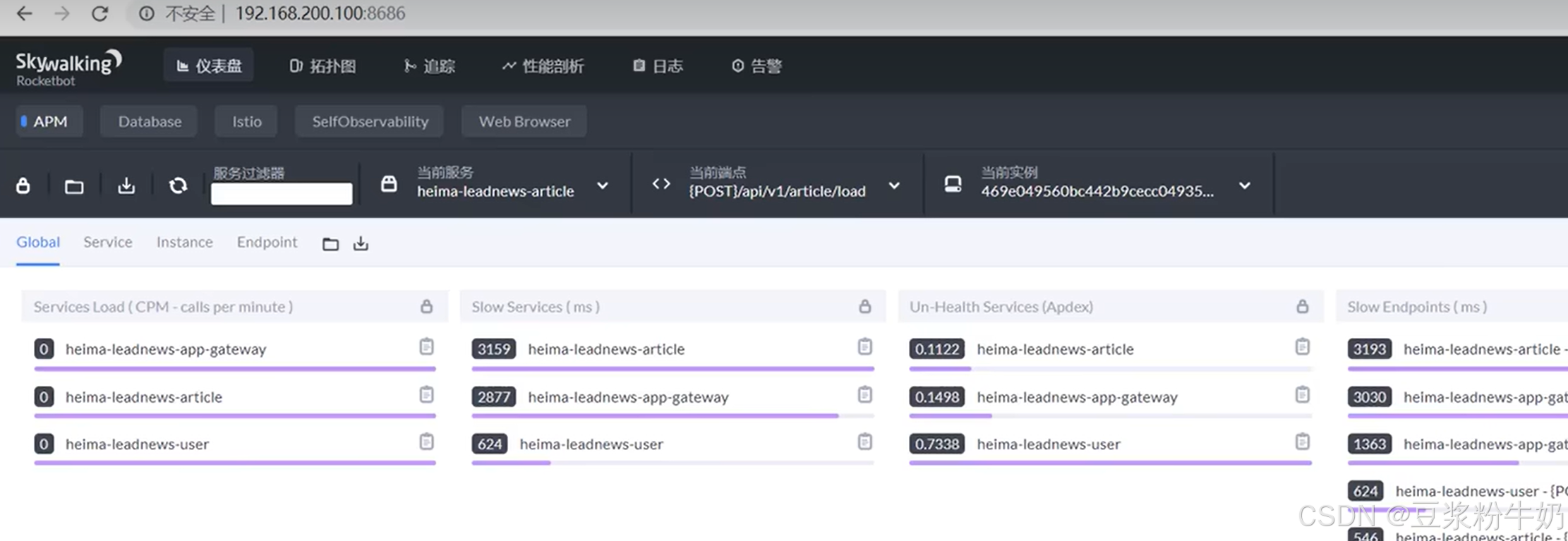The height and width of the screenshot is (541, 1568).
Task: Copy heima-leadnews-app-gateway in Services Load panel
Action: point(427,346)
